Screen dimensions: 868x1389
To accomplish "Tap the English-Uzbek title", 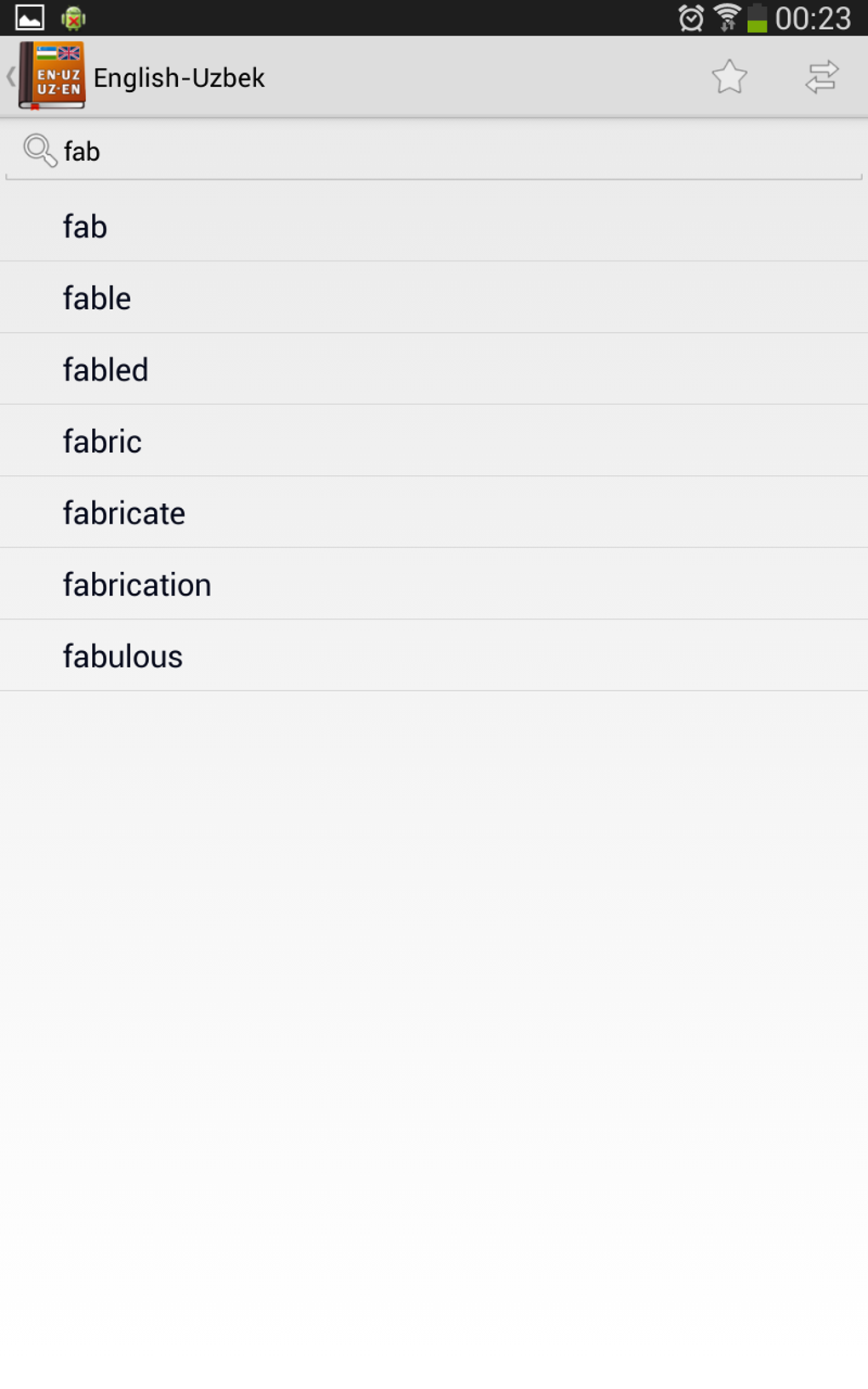I will pos(179,77).
